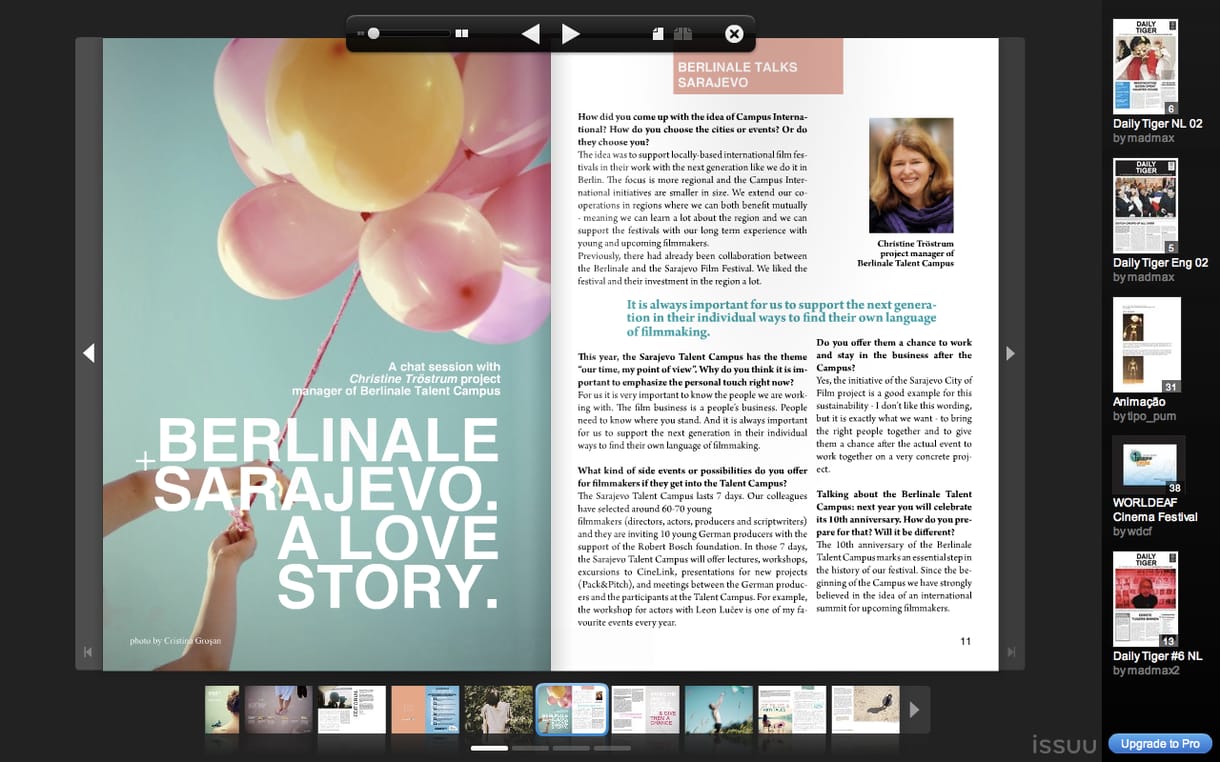Screen dimensions: 1220x762
Task: Select the third thumbnail strip page indicator
Action: tap(572, 748)
